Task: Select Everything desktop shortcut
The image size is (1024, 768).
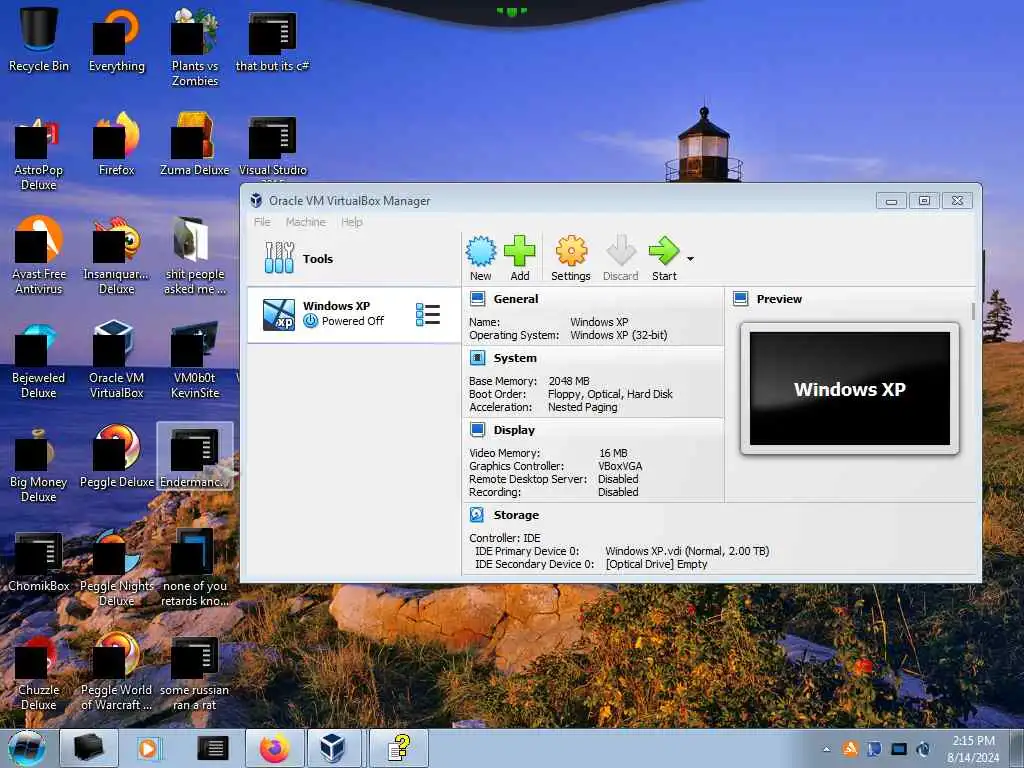Action: [117, 39]
